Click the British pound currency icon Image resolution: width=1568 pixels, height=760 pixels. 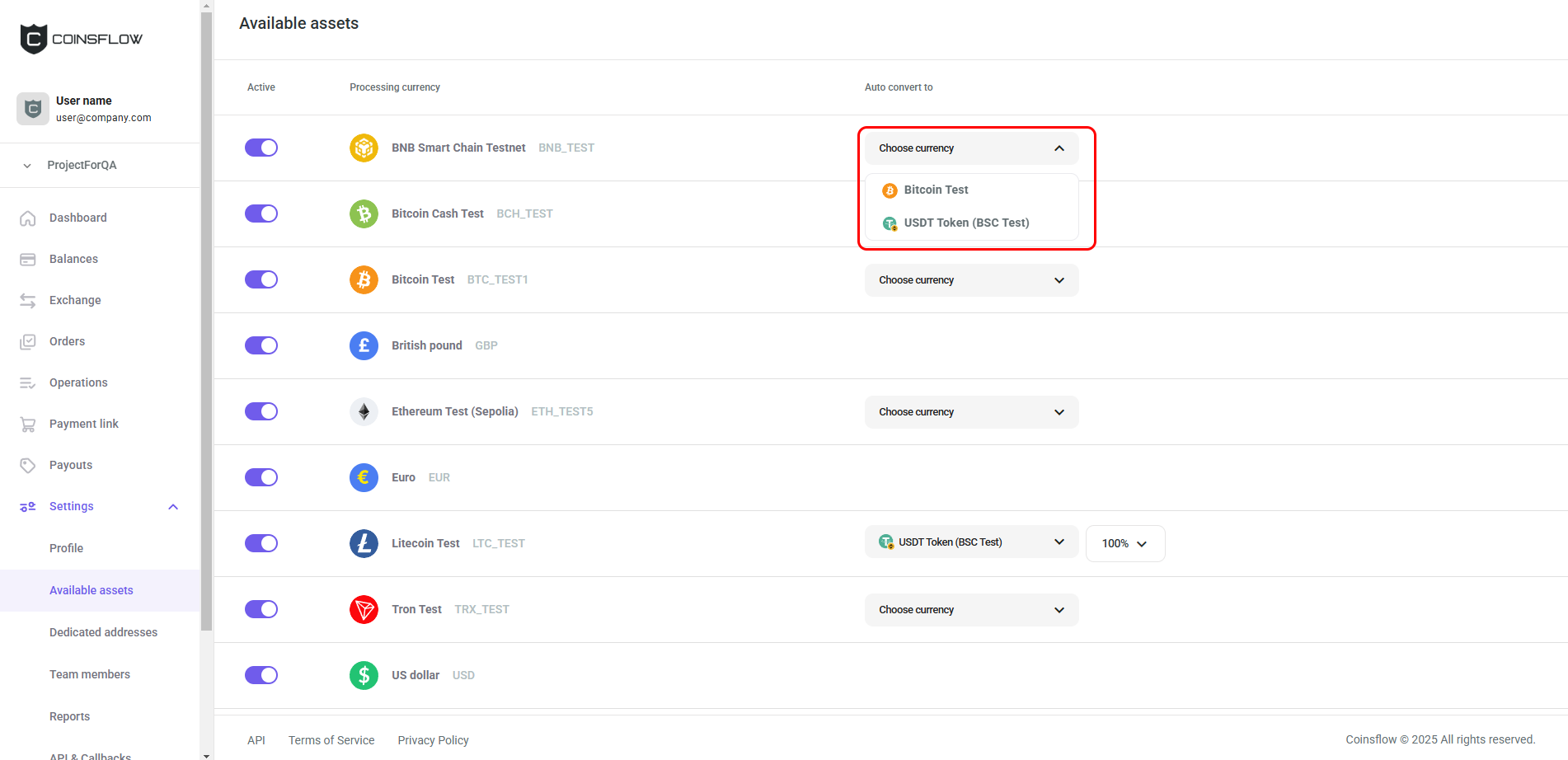pyautogui.click(x=364, y=346)
